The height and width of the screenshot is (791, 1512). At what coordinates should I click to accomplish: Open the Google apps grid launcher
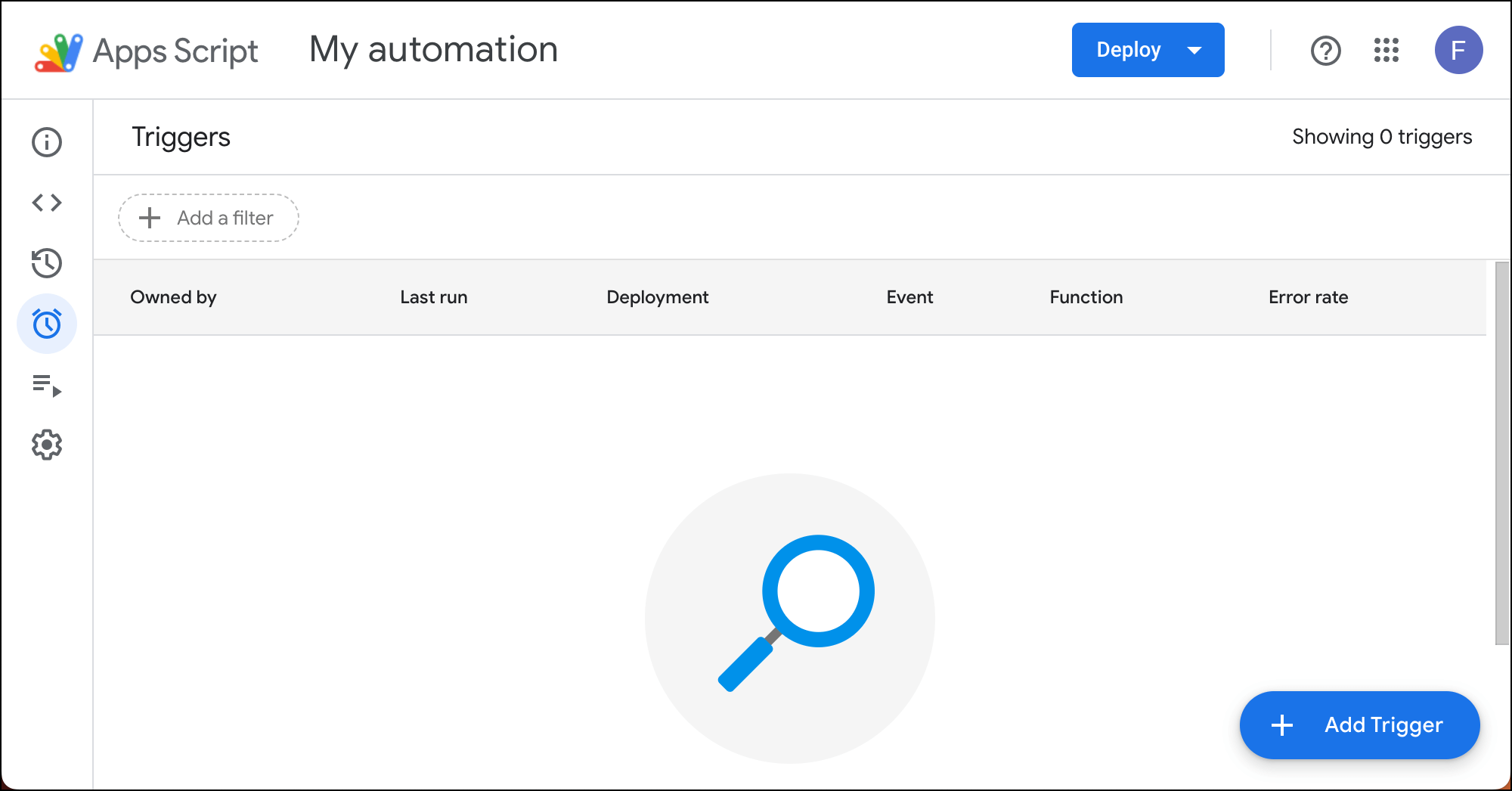tap(1386, 51)
